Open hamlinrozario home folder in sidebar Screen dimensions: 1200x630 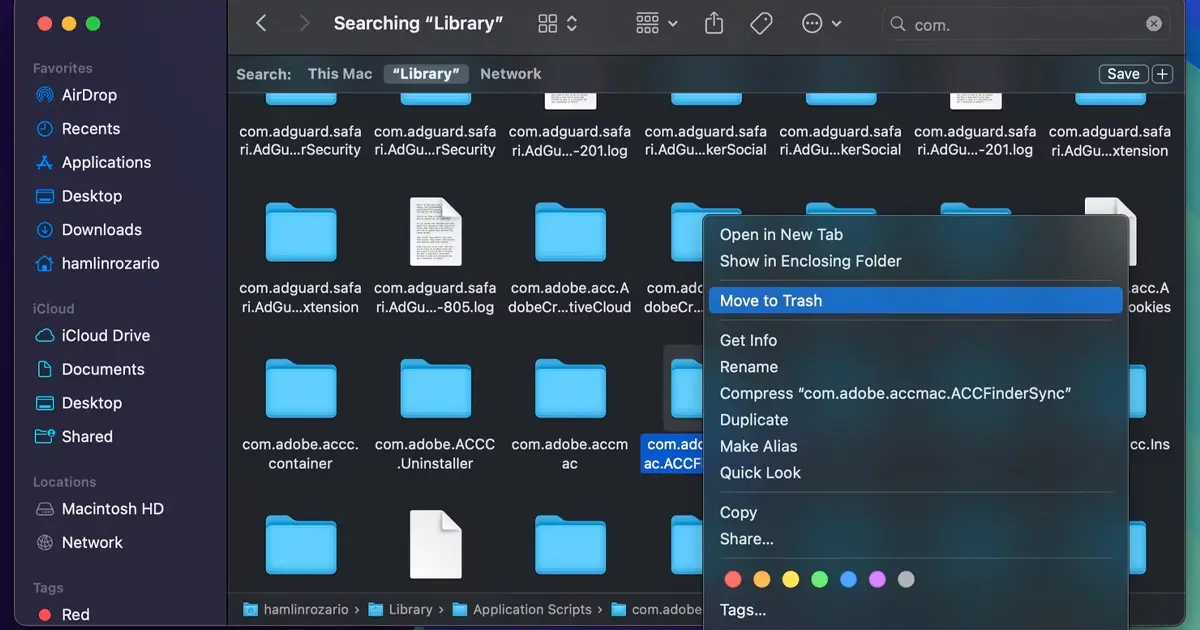click(x=110, y=264)
